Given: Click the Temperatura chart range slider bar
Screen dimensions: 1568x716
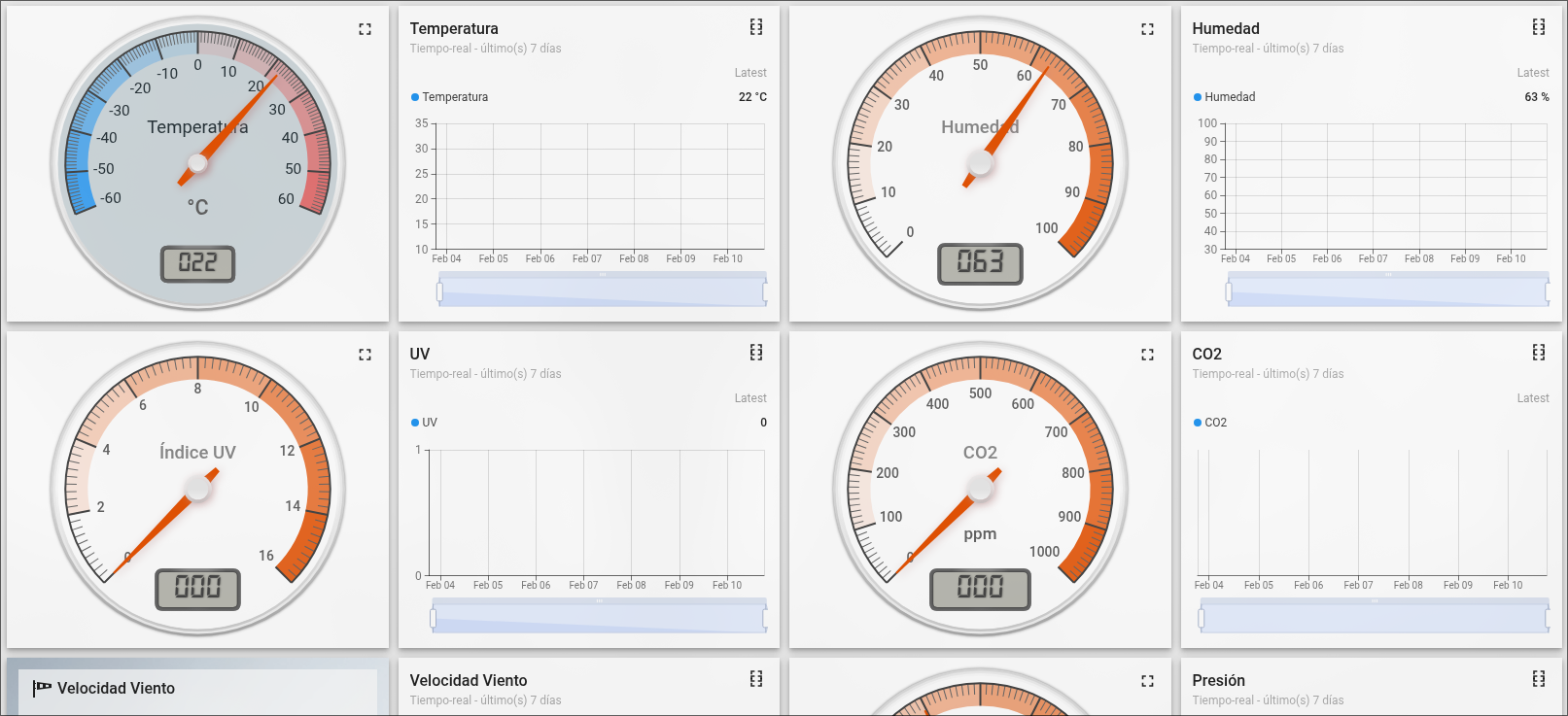Looking at the screenshot, I should 603,290.
